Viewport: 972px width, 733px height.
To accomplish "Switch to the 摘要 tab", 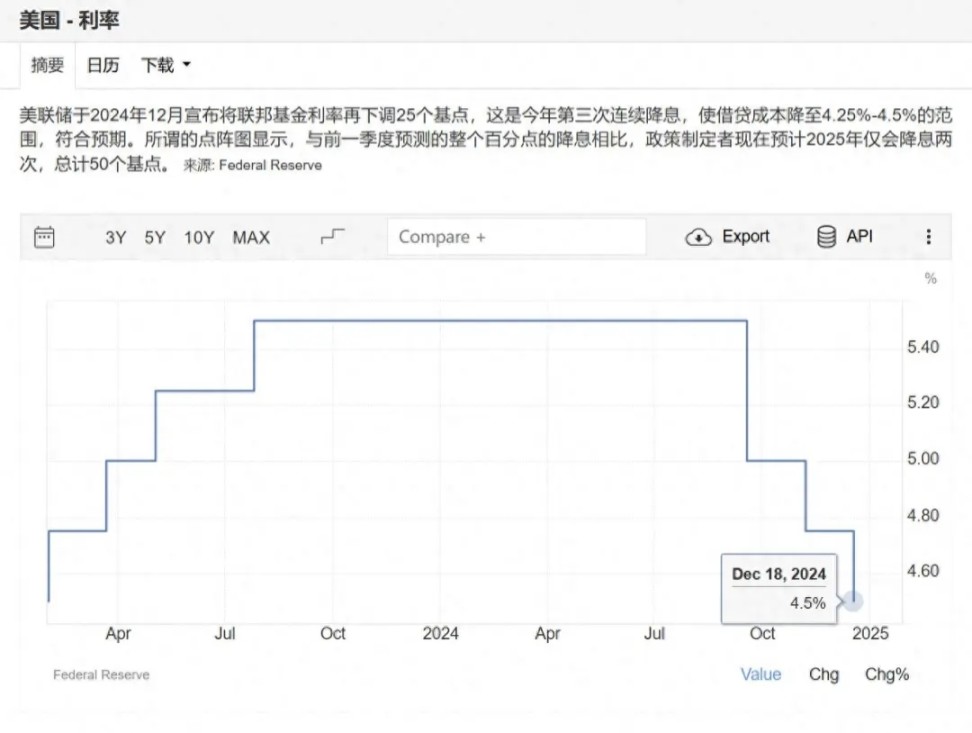I will (47, 66).
